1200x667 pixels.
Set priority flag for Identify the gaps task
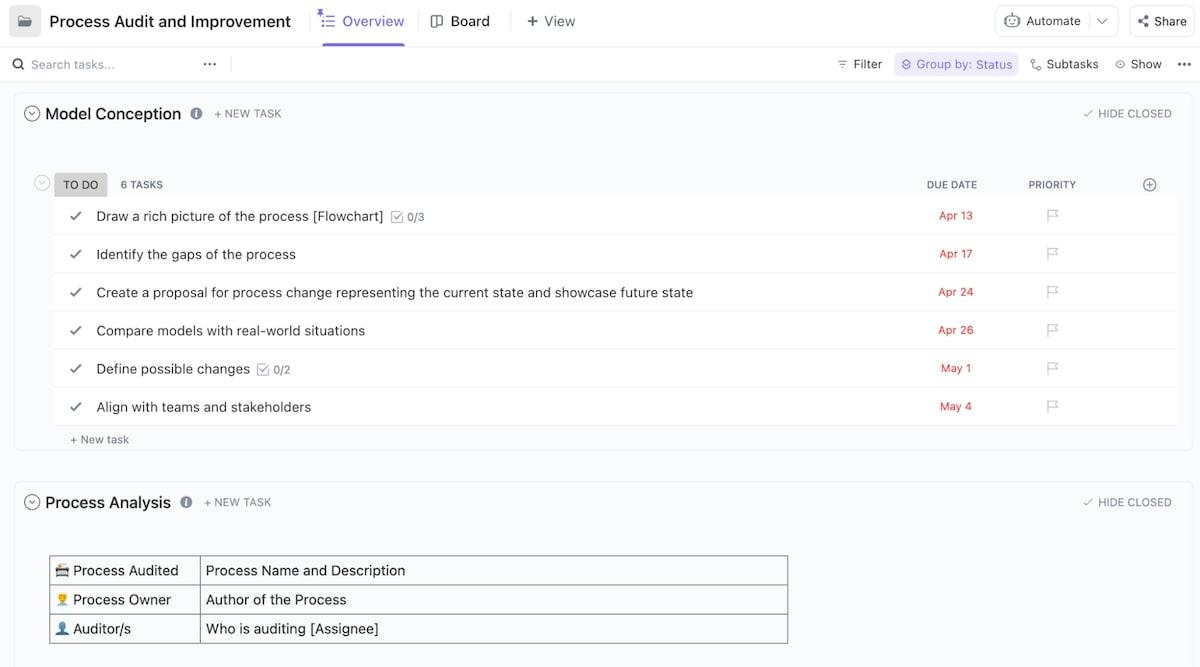click(x=1052, y=254)
